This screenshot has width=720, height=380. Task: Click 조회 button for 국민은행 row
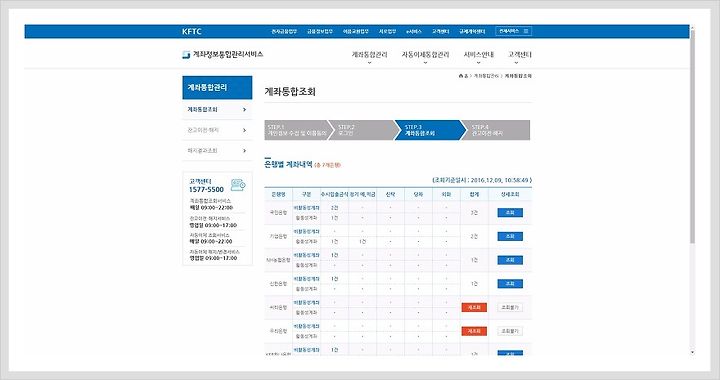pyautogui.click(x=510, y=212)
